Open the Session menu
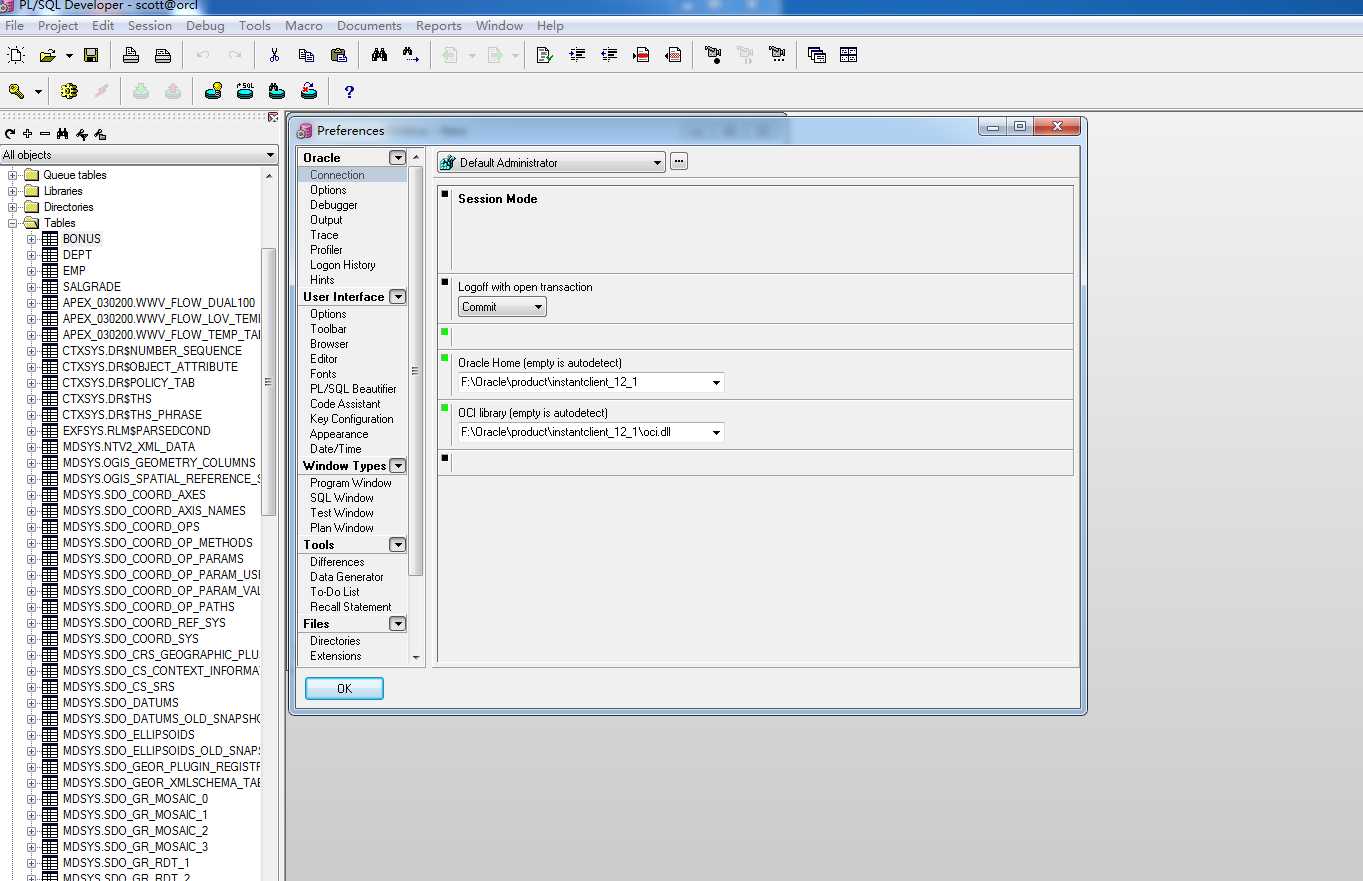Viewport: 1363px width, 881px height. 150,25
